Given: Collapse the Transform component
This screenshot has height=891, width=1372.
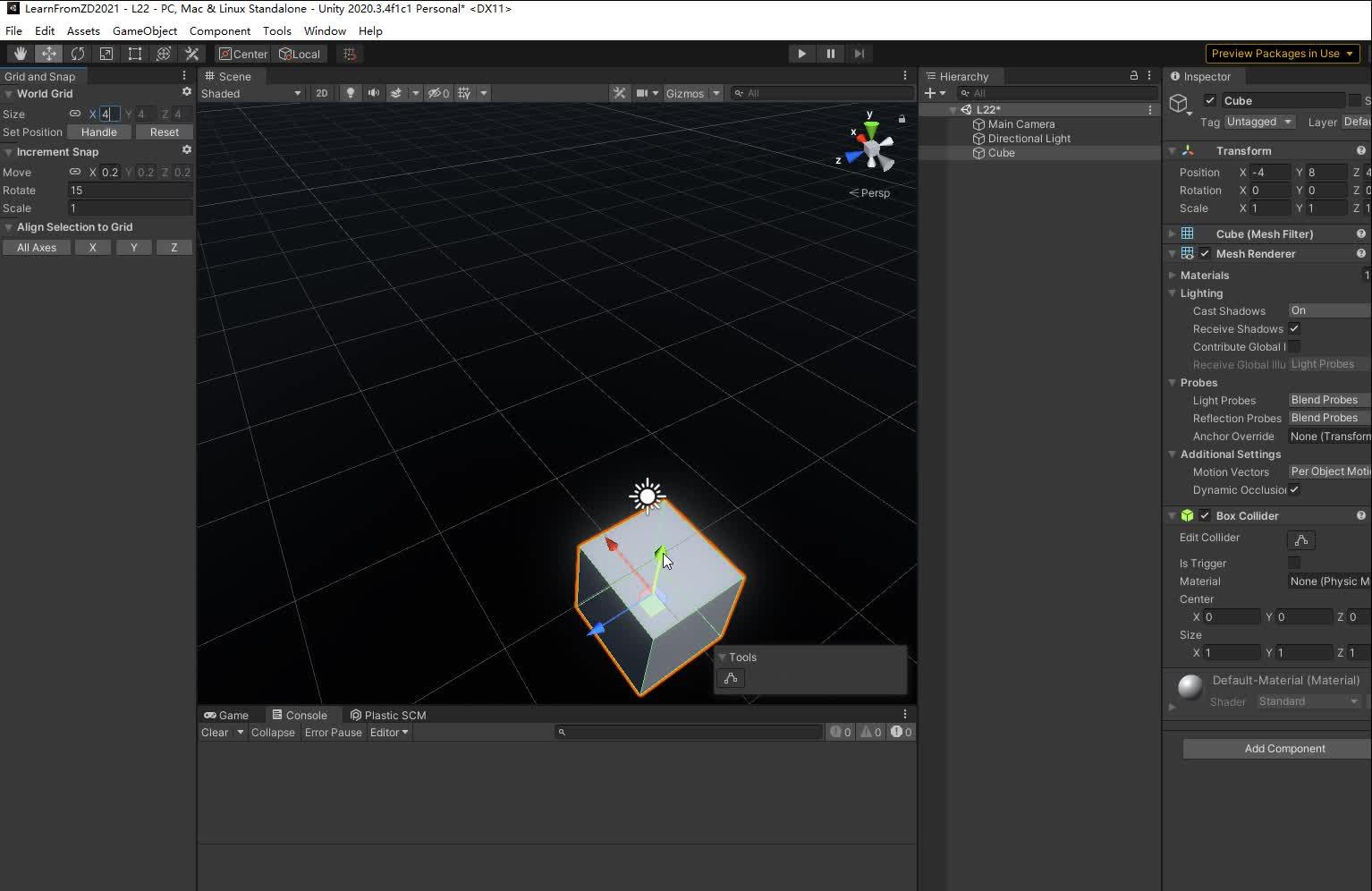Looking at the screenshot, I should point(1173,150).
